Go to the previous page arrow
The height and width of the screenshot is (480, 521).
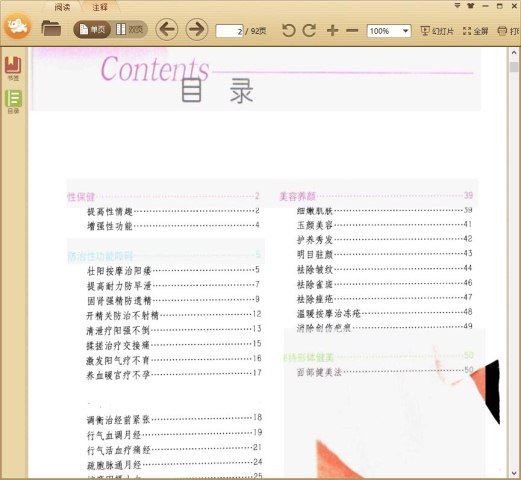[x=167, y=29]
